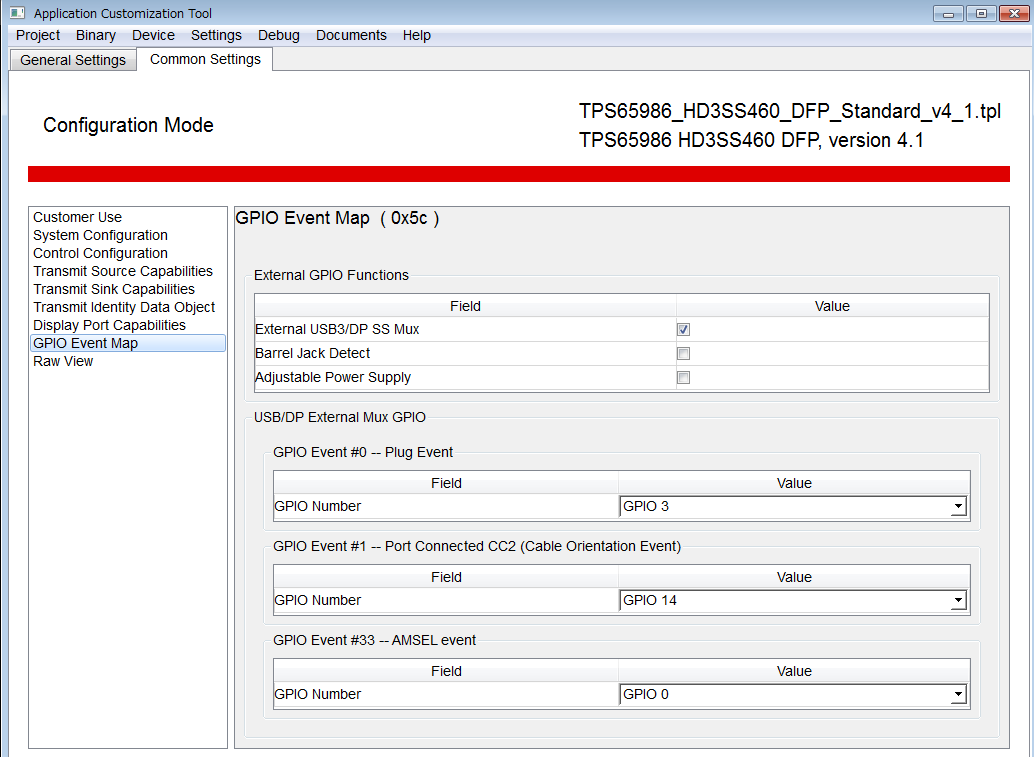This screenshot has width=1034, height=757.
Task: Open the Documents menu
Action: point(351,36)
